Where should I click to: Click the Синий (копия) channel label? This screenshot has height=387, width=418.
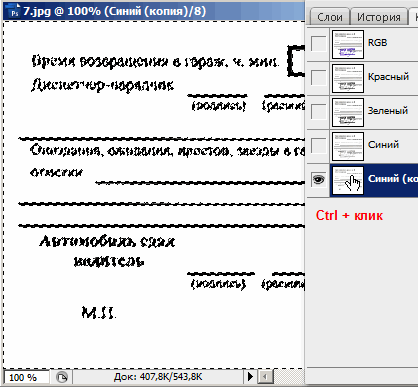point(393,179)
